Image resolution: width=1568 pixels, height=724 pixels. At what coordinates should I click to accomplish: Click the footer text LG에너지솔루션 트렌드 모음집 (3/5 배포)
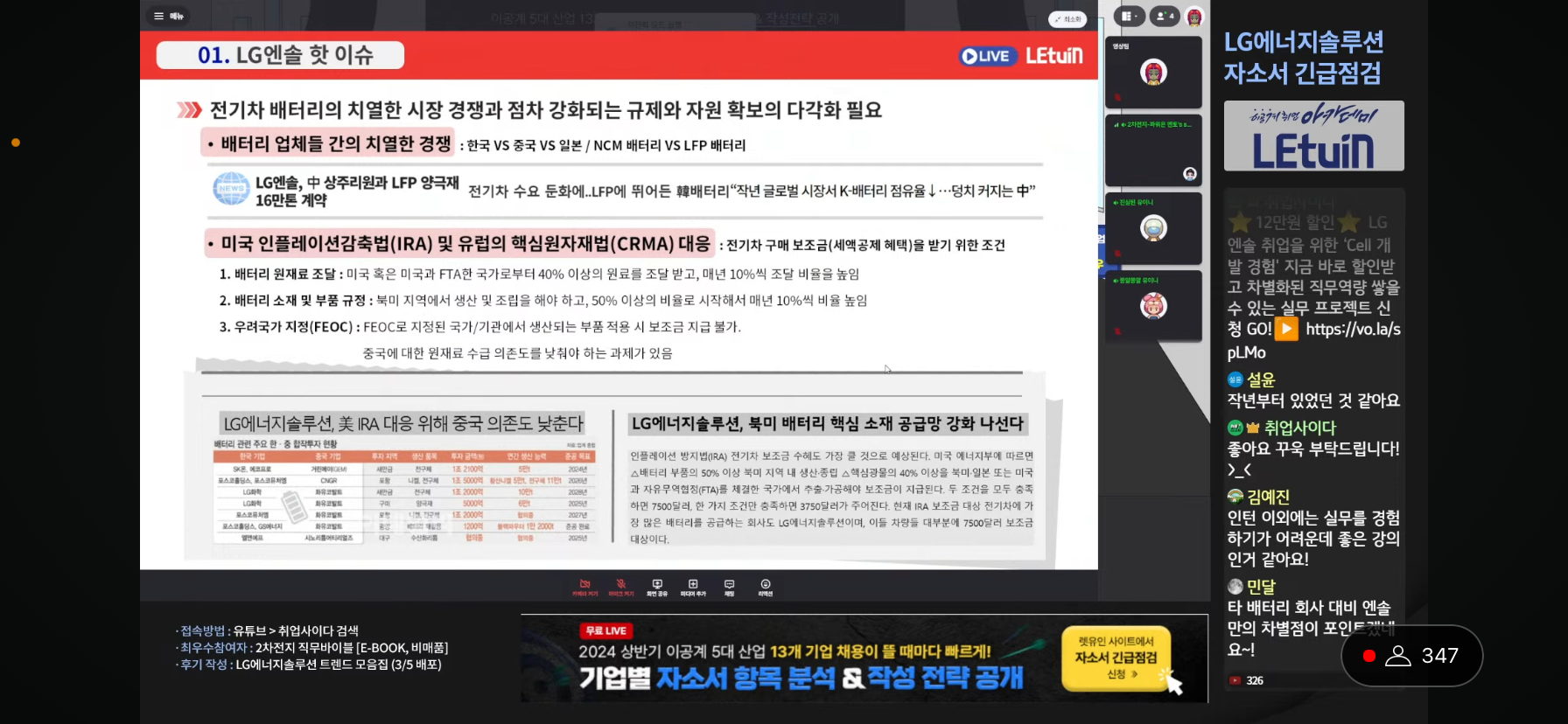tap(338, 665)
